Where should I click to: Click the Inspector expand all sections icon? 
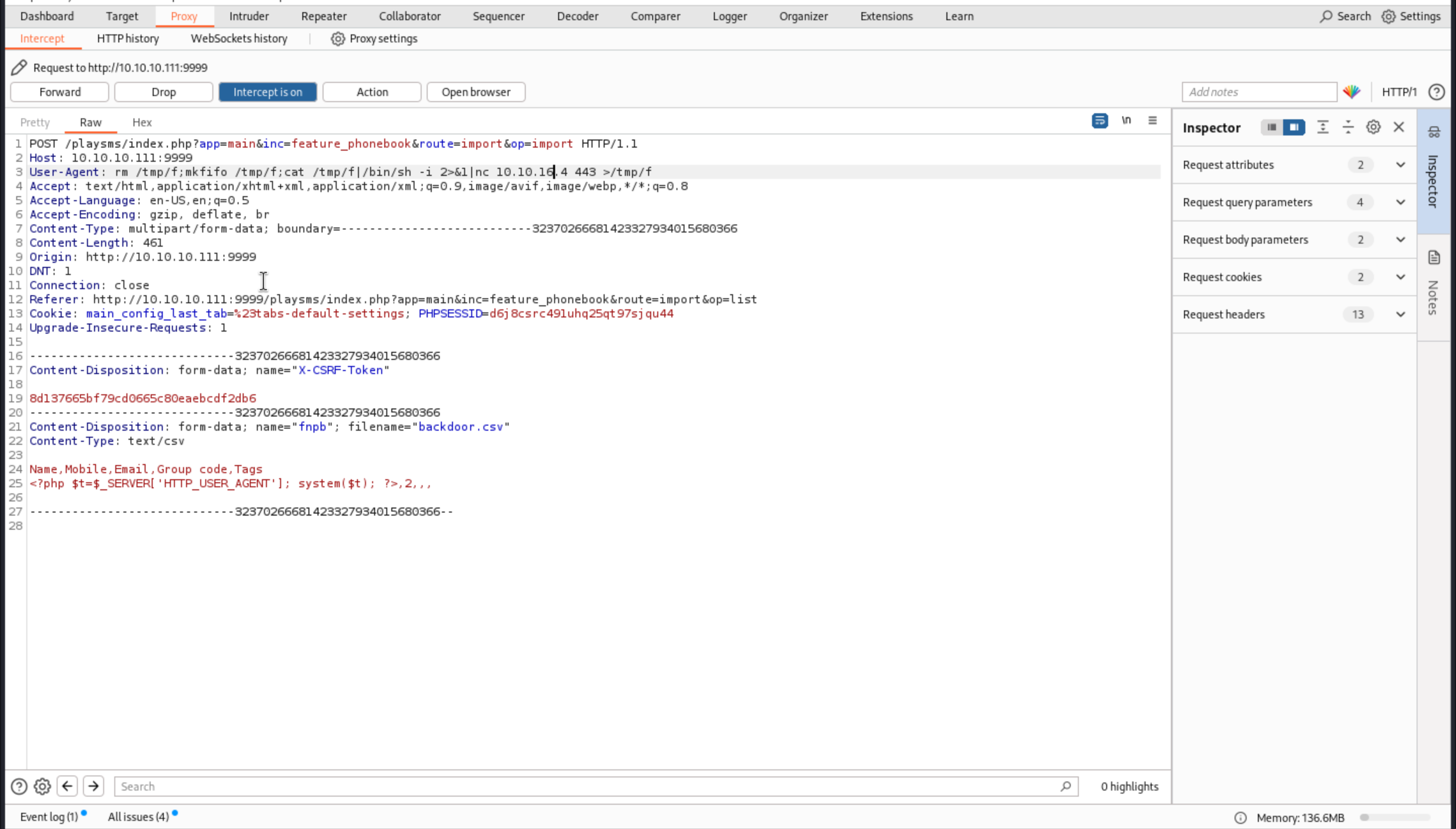(1322, 127)
